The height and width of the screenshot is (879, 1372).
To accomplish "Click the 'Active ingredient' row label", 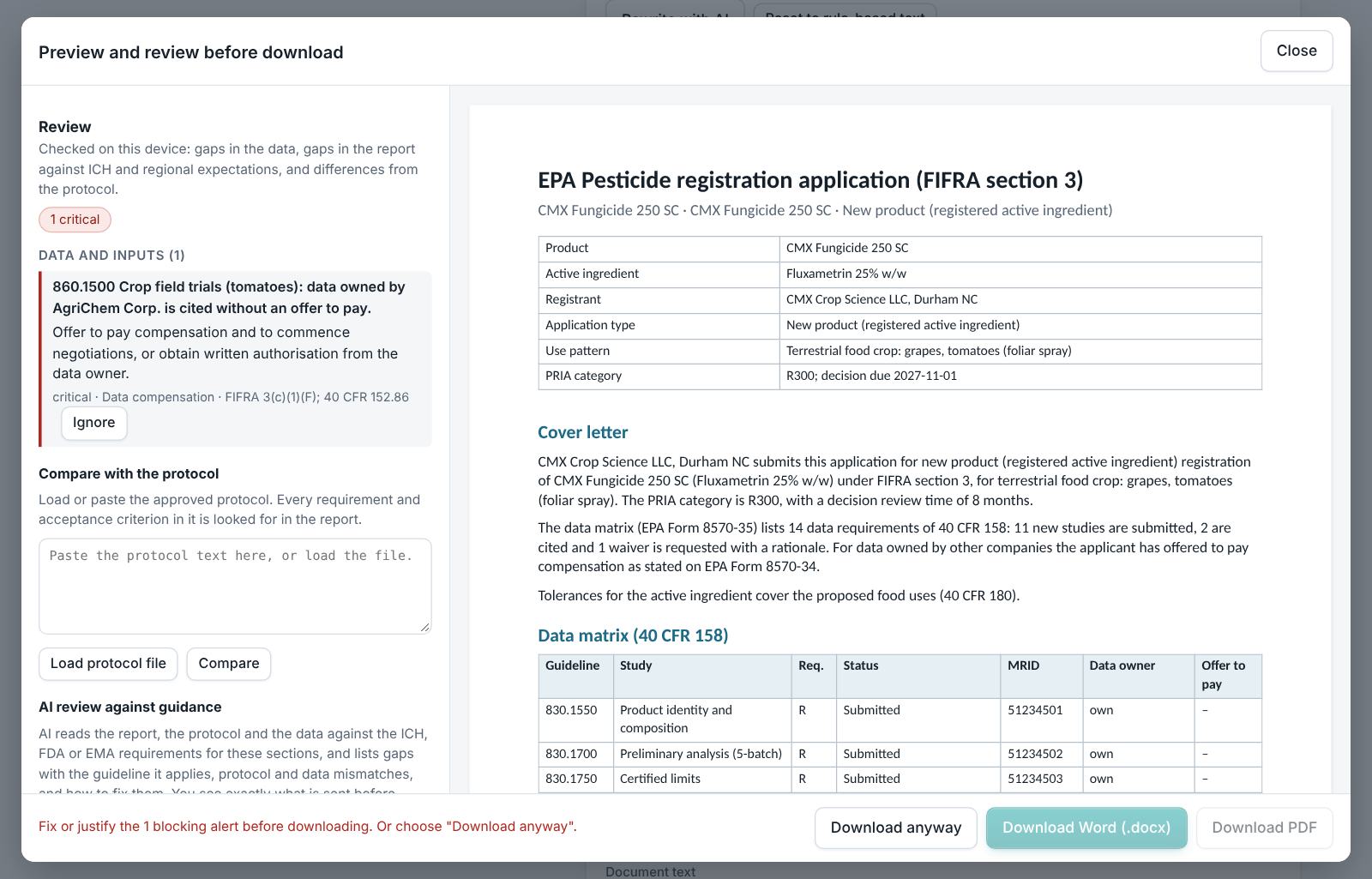I will point(659,274).
